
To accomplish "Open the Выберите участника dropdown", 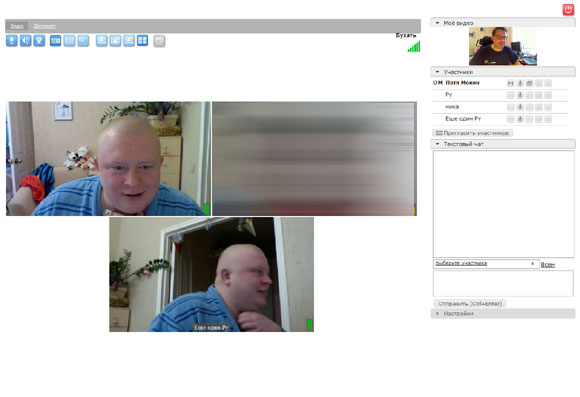I will [486, 264].
